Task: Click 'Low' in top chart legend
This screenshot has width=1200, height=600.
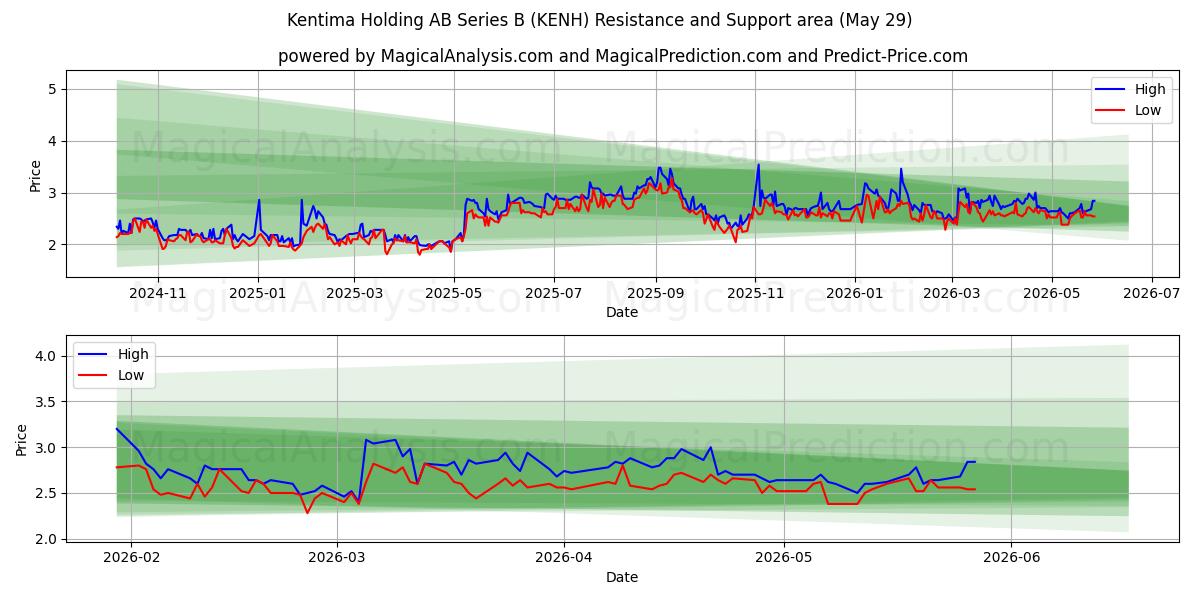Action: [1148, 110]
